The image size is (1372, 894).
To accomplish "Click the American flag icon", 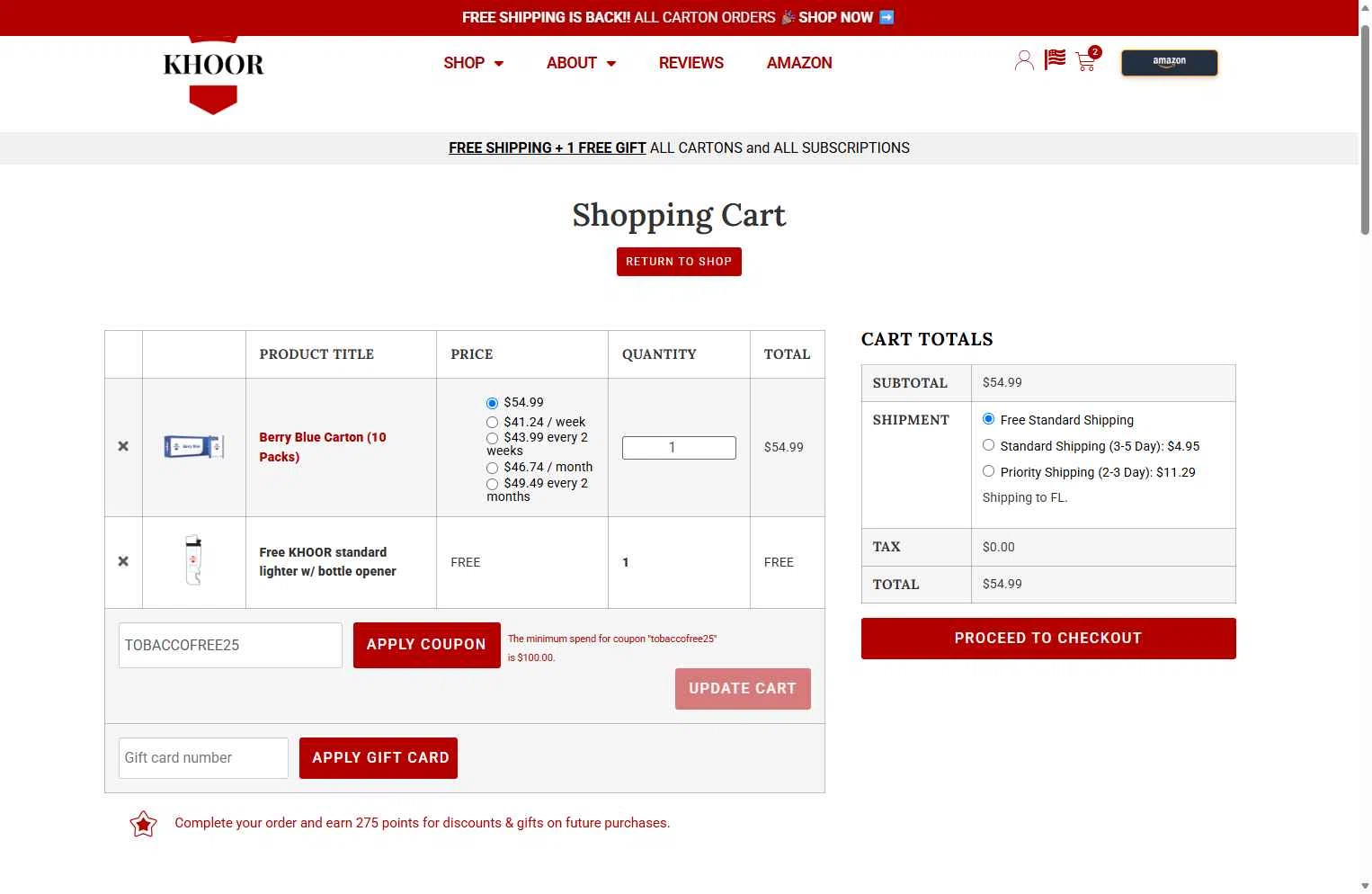I will pos(1055,59).
